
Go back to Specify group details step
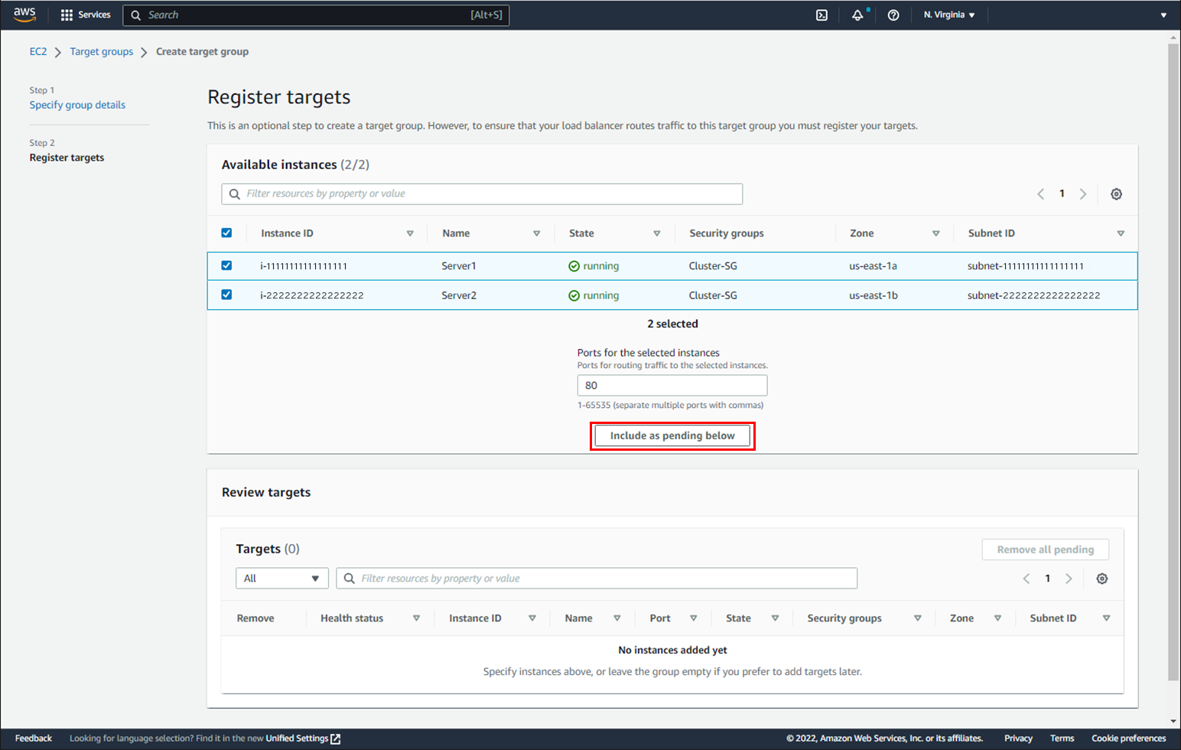77,104
